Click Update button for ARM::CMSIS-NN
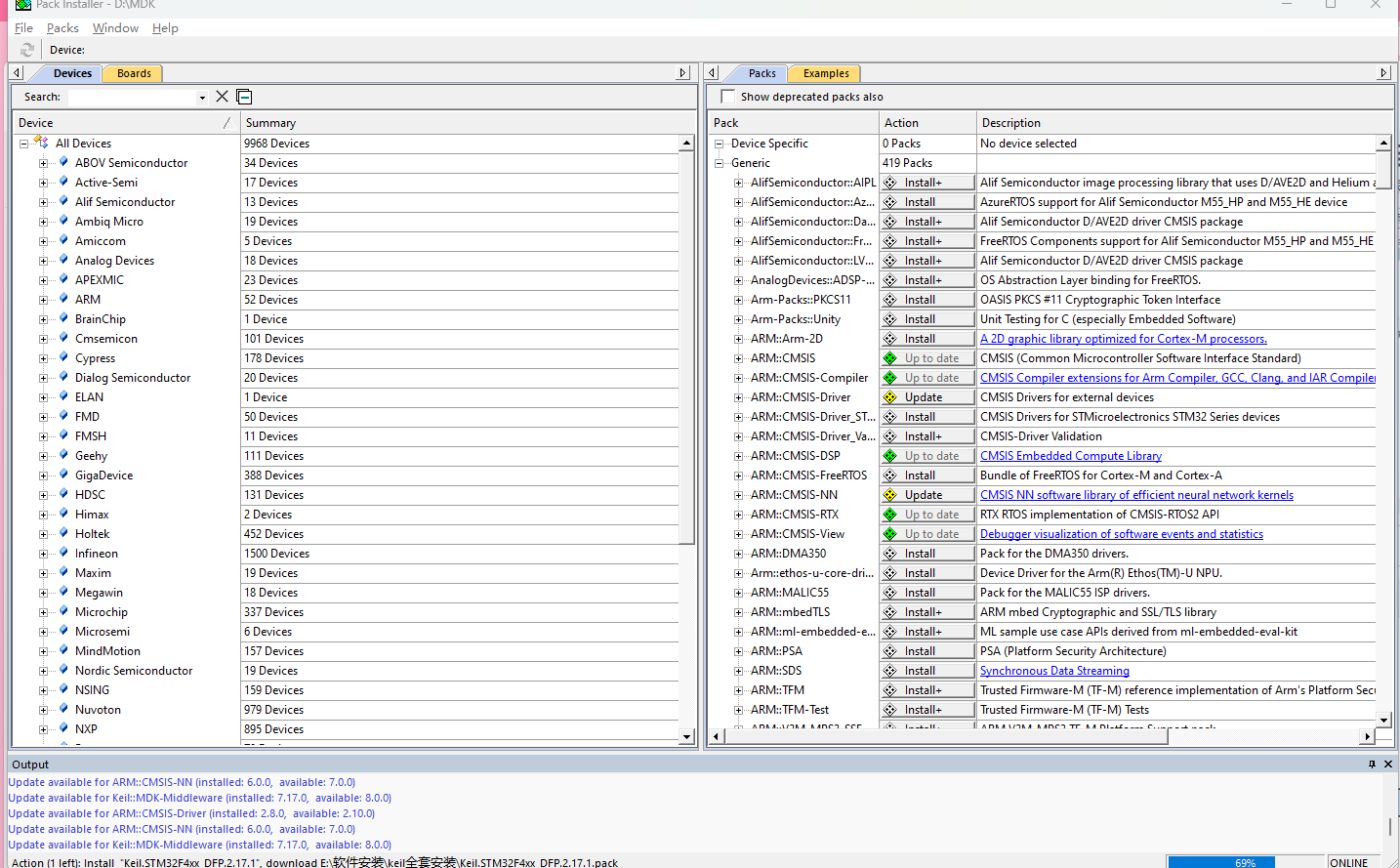The width and height of the screenshot is (1400, 868). pos(927,495)
